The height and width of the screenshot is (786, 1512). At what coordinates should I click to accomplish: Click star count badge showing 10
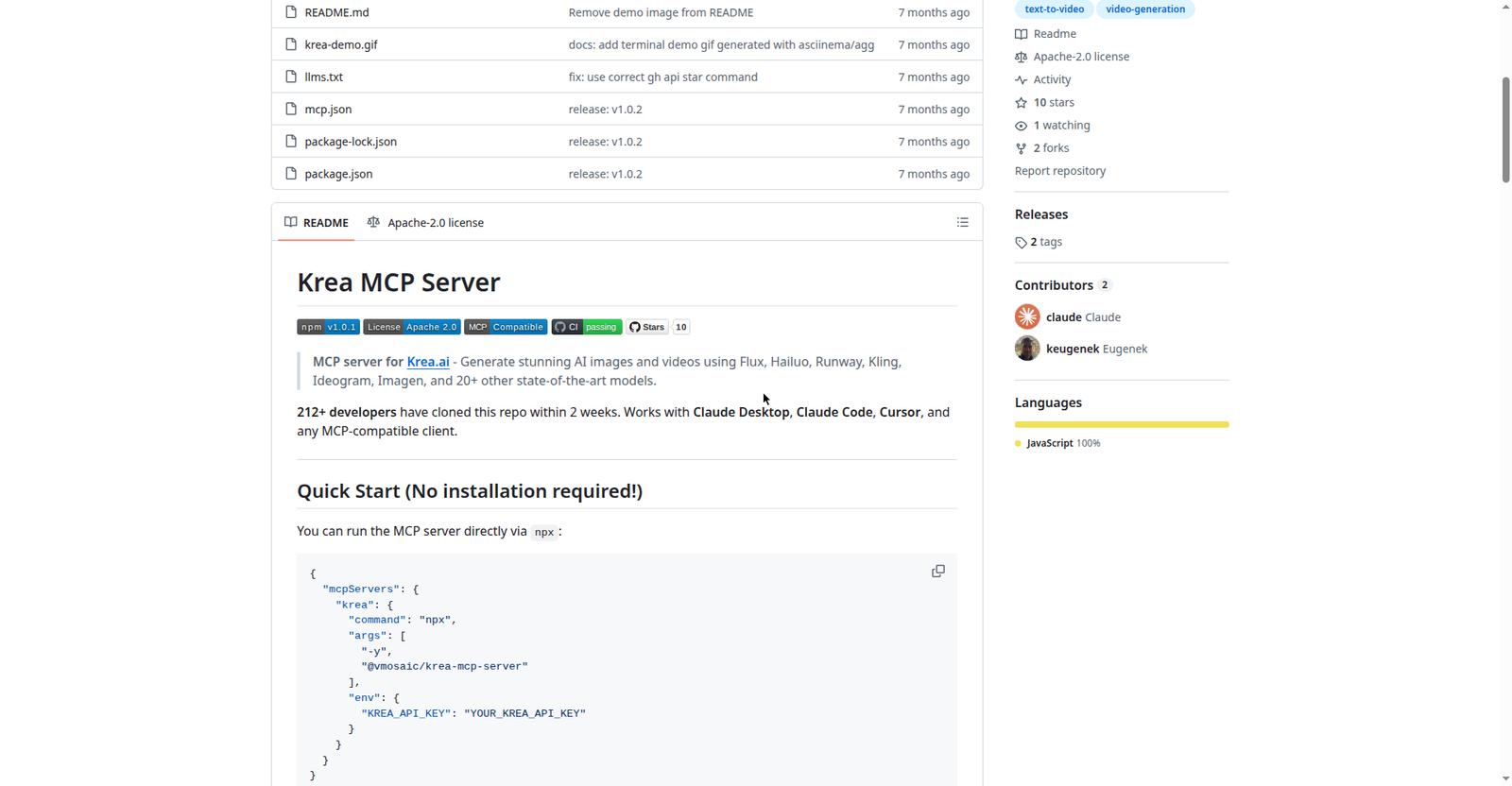coord(681,327)
